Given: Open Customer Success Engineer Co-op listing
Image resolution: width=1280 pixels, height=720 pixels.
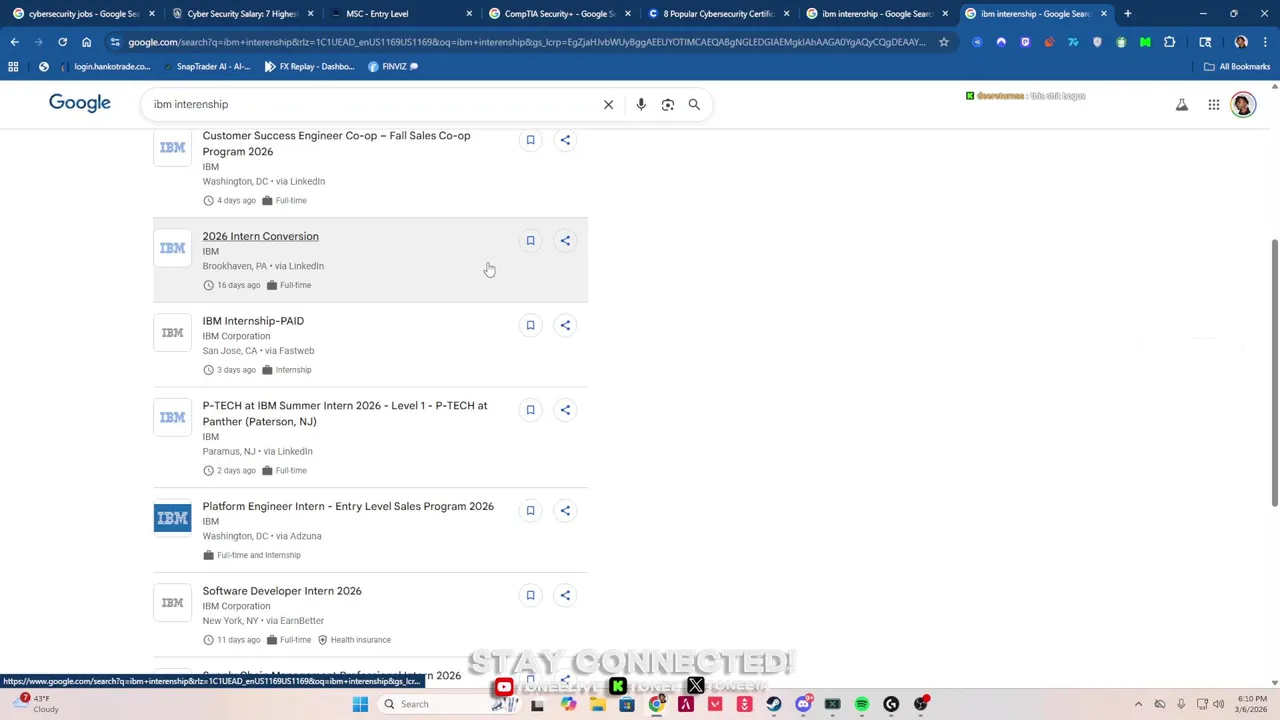Looking at the screenshot, I should 336,143.
